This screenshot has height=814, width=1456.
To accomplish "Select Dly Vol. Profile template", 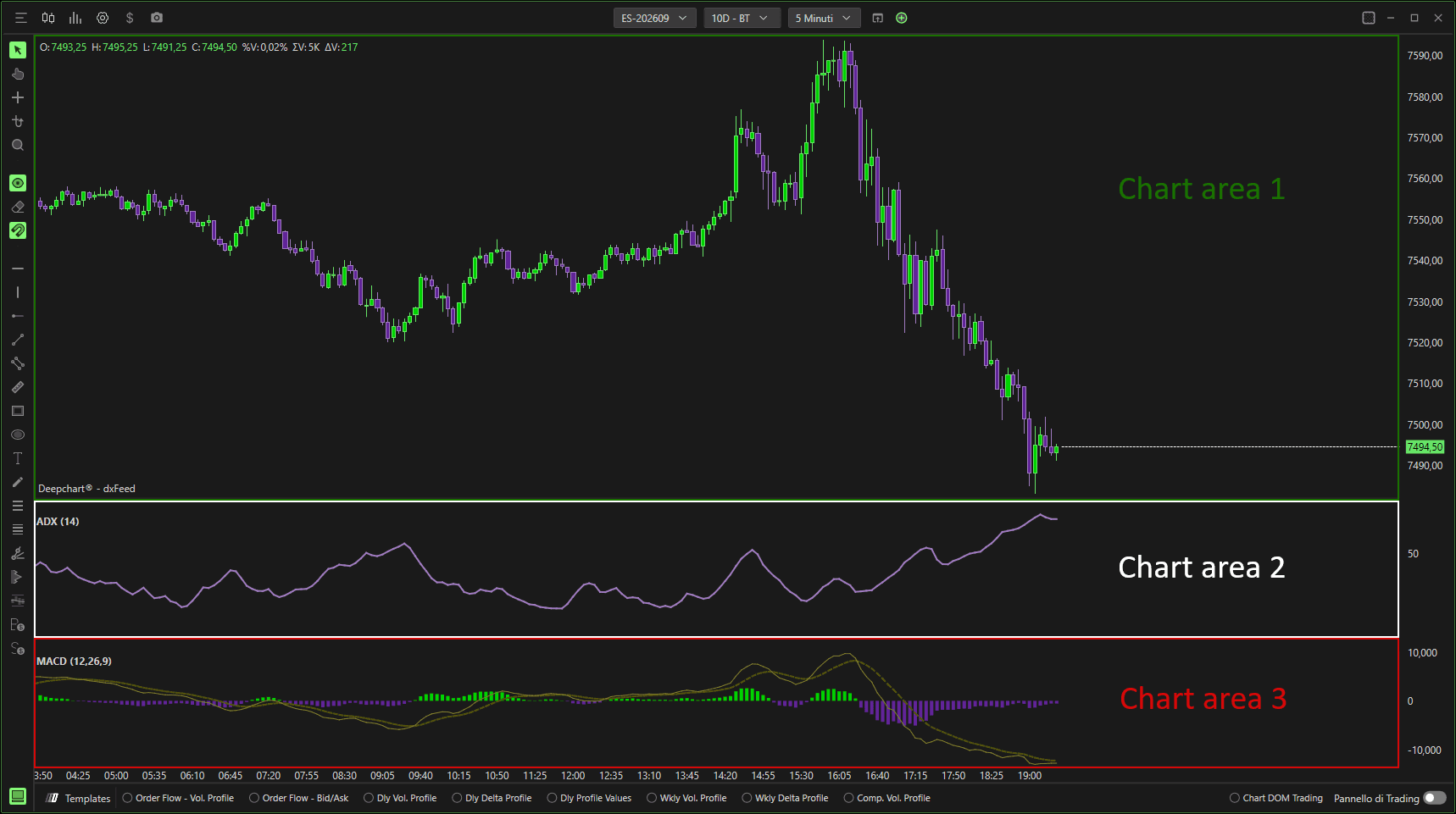I will (400, 798).
